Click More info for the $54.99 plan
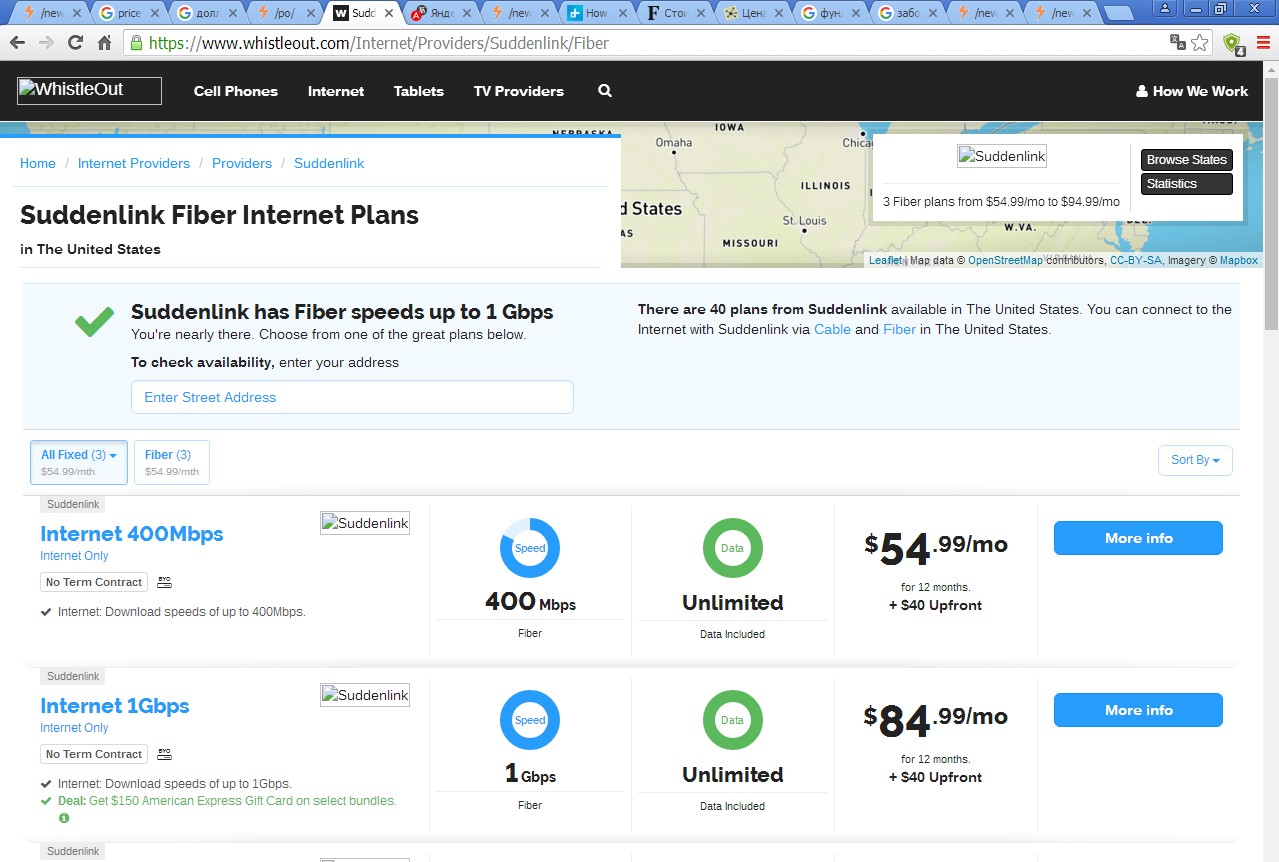1279x862 pixels. click(1138, 538)
